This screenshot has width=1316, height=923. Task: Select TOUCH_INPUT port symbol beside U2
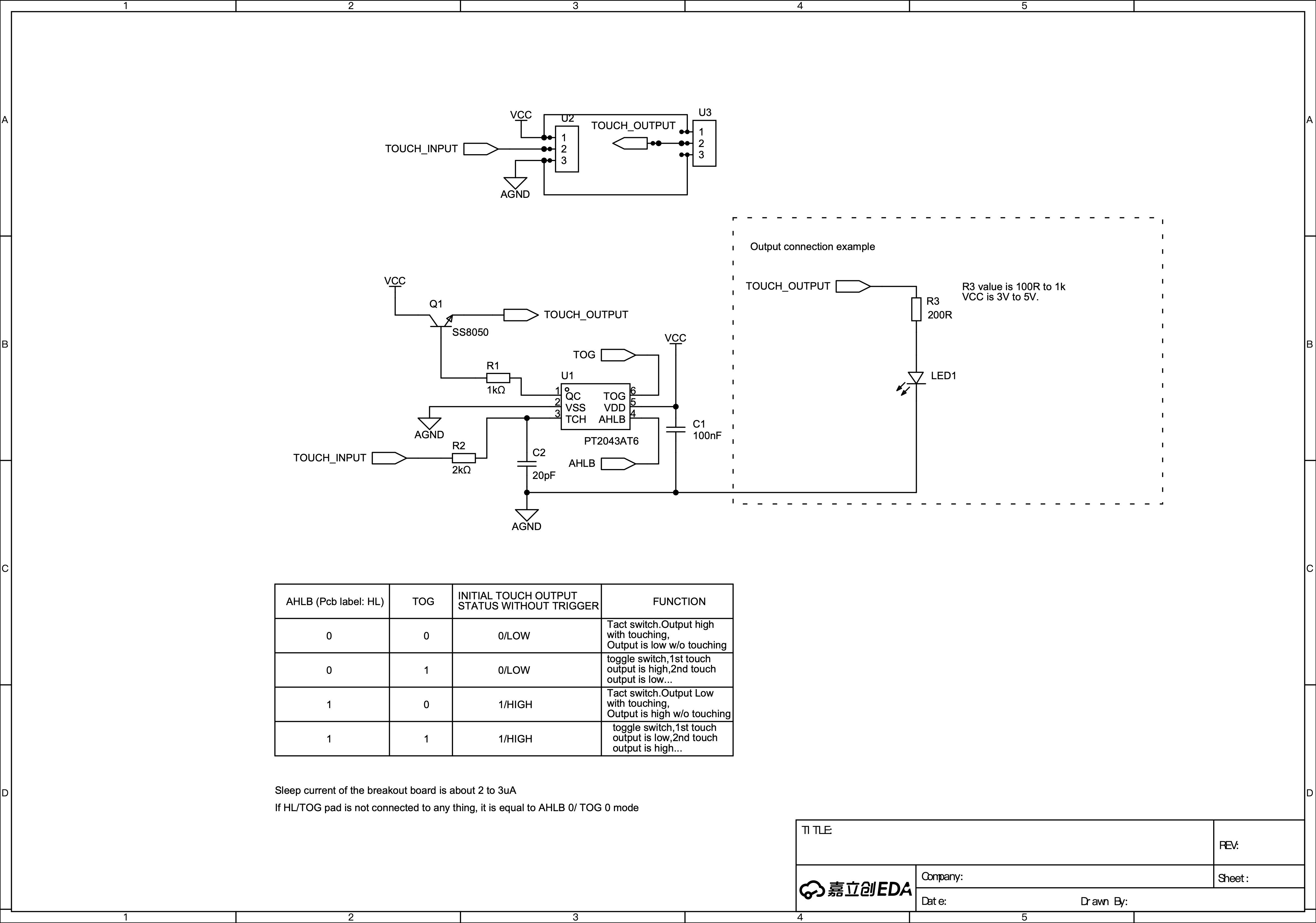(x=481, y=149)
